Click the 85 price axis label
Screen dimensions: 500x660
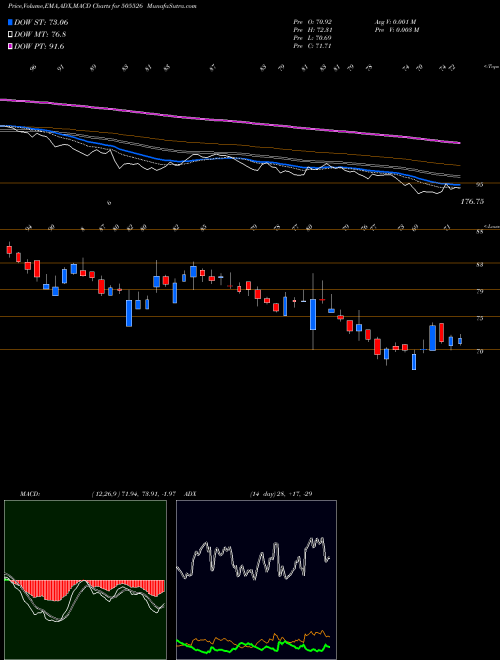coord(480,231)
